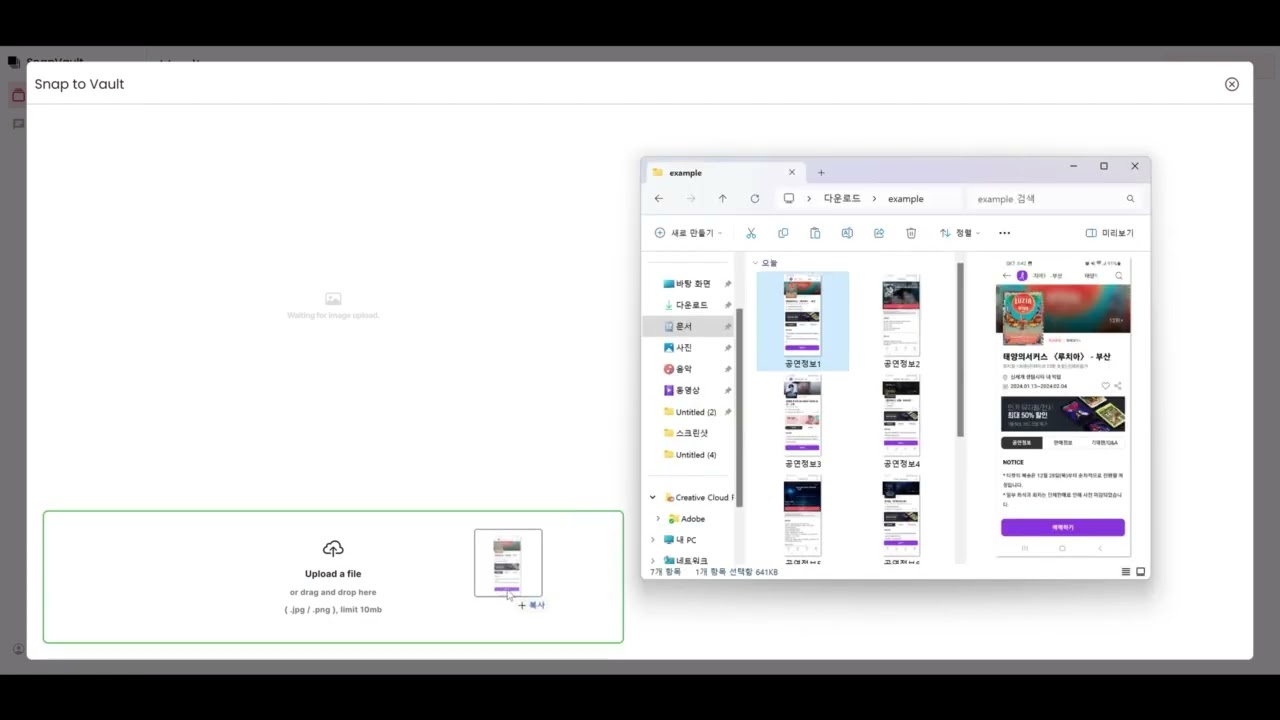This screenshot has height=720, width=1280.
Task: Click the Copy icon in Explorer toolbar
Action: click(x=783, y=233)
